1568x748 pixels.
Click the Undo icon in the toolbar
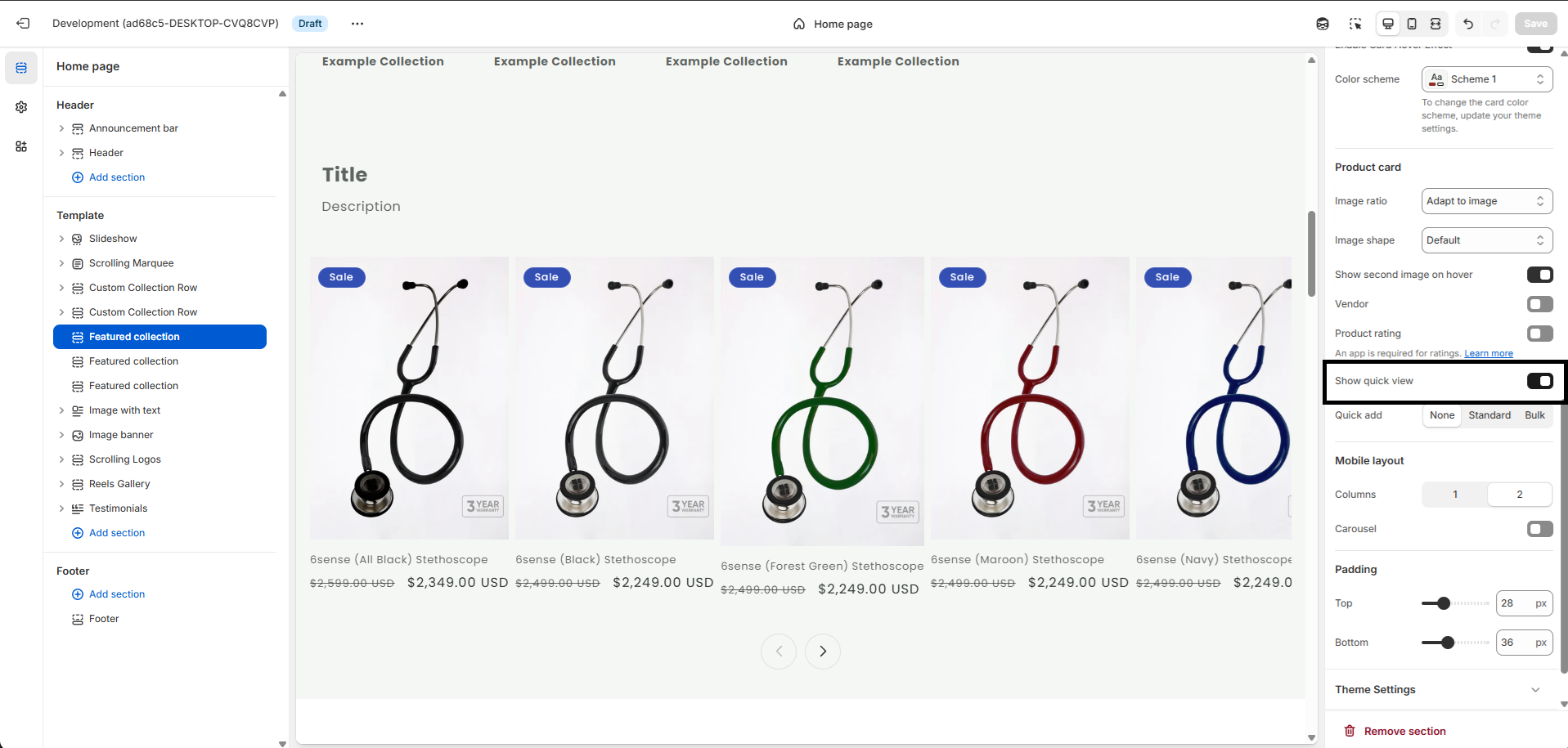[x=1468, y=24]
